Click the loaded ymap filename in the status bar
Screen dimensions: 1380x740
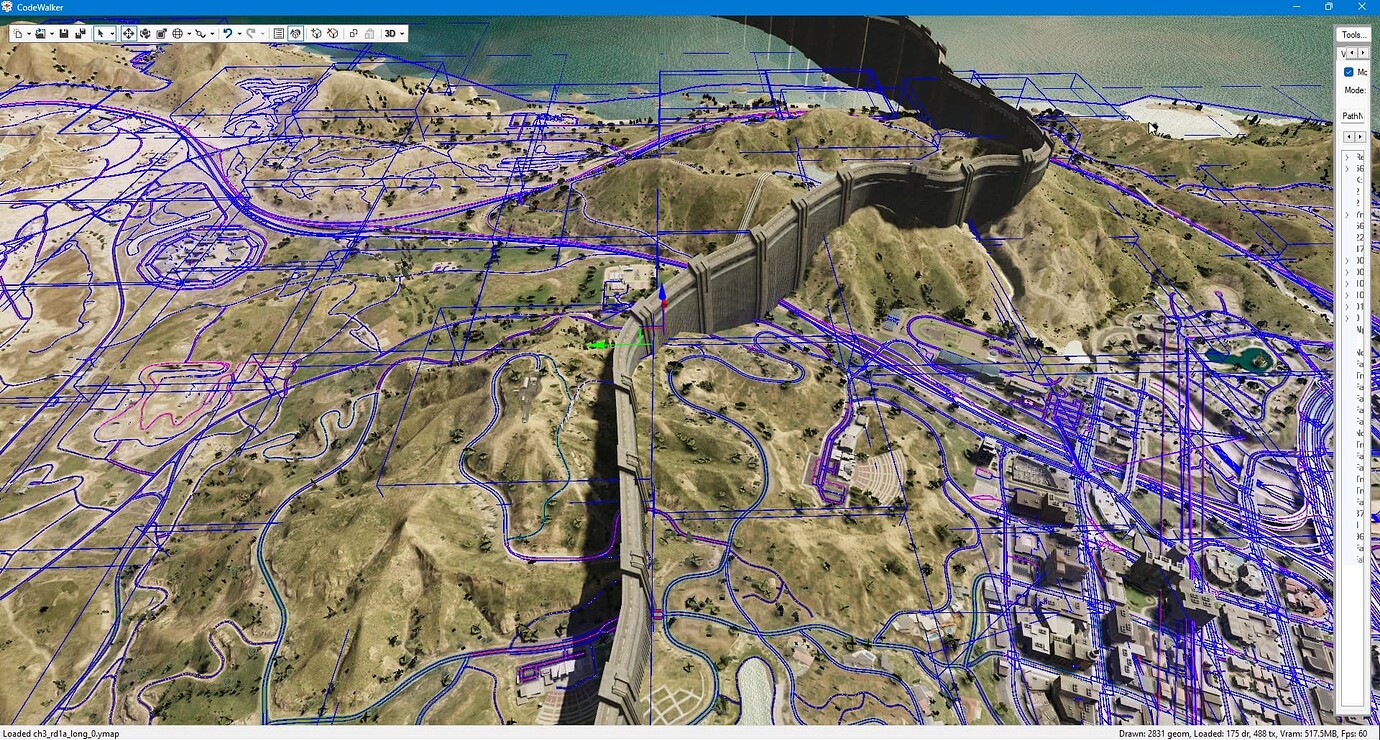tap(60, 733)
